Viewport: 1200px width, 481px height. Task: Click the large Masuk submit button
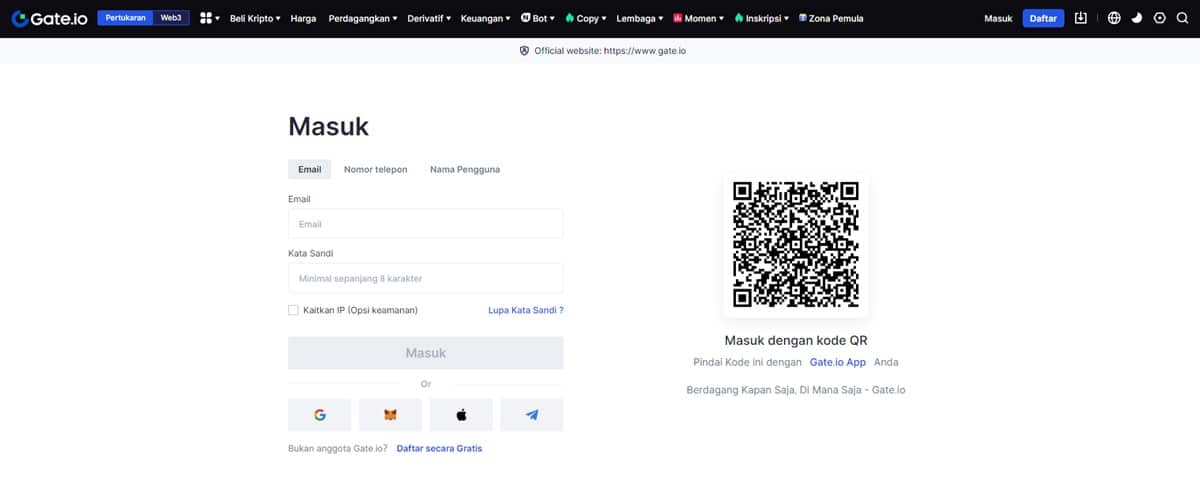tap(425, 353)
